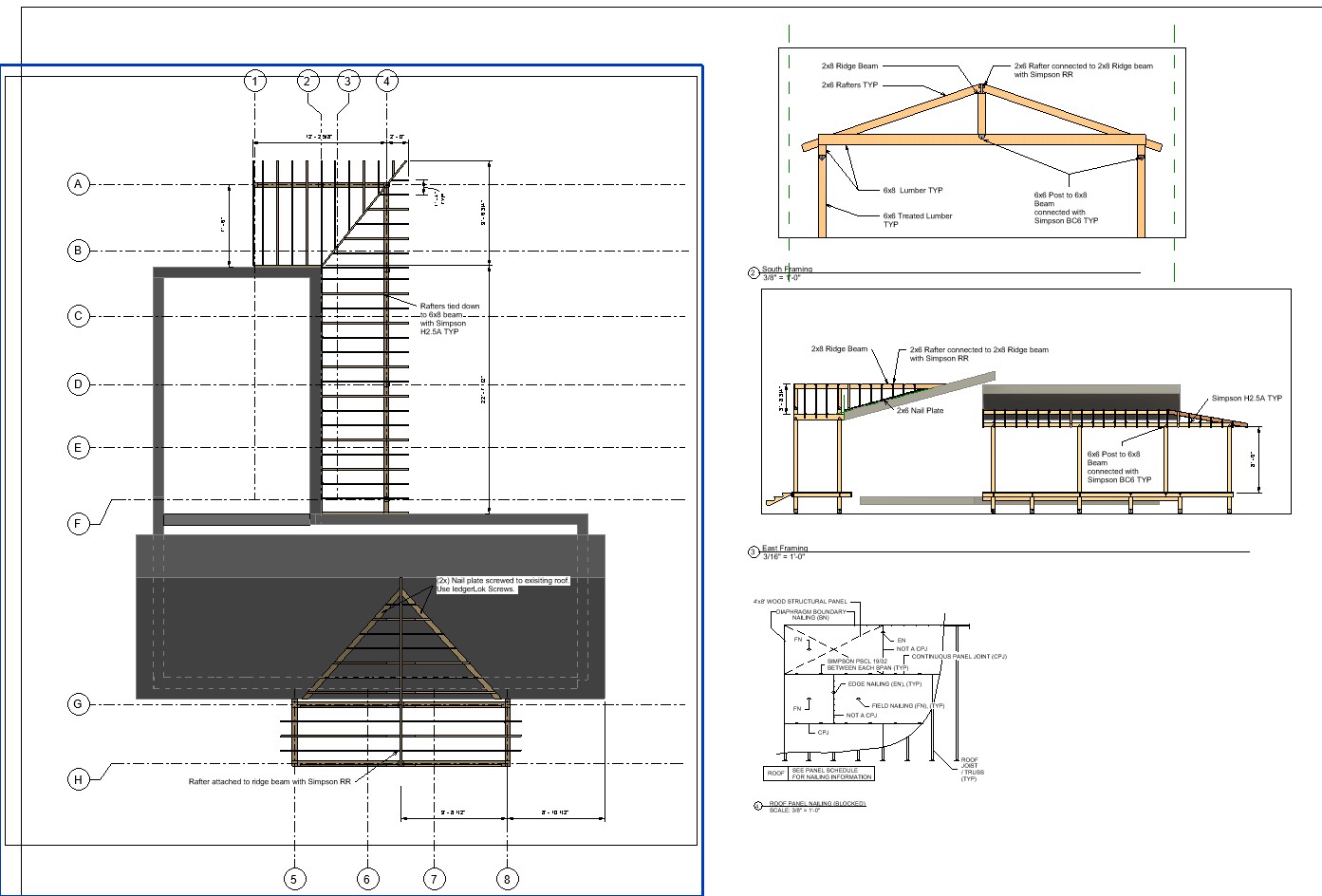Click the South Framing view number bubble

pos(754,273)
